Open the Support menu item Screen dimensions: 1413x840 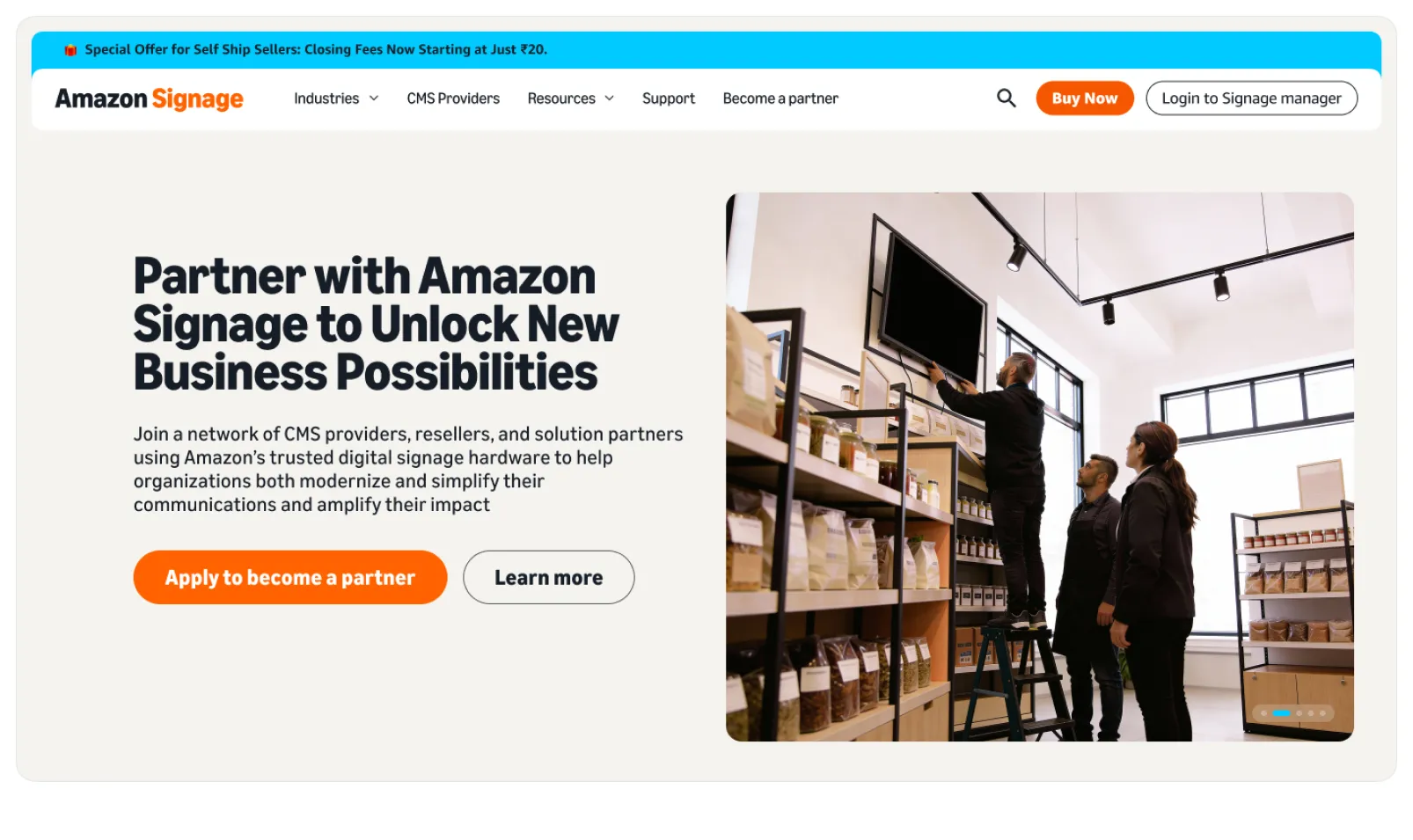[669, 99]
